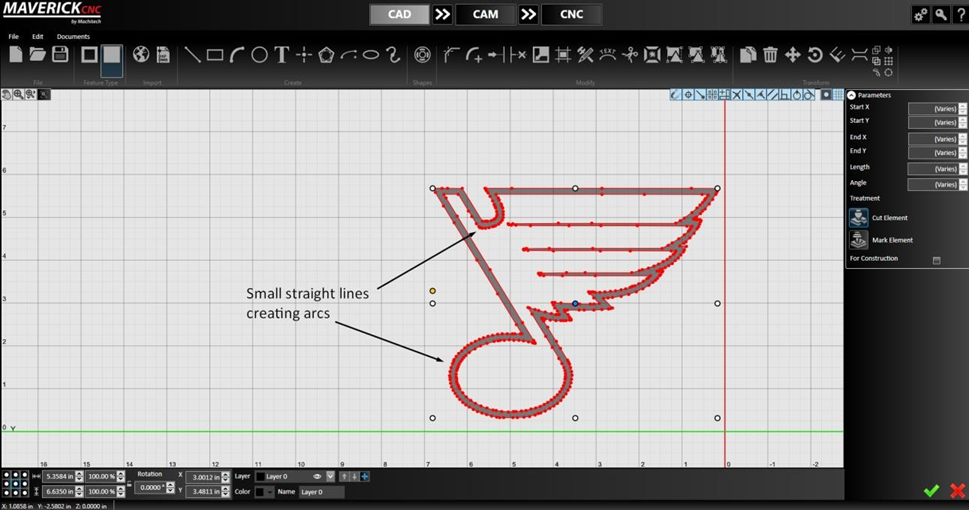969x510 pixels.
Task: Click the Cut Element button
Action: click(x=858, y=218)
